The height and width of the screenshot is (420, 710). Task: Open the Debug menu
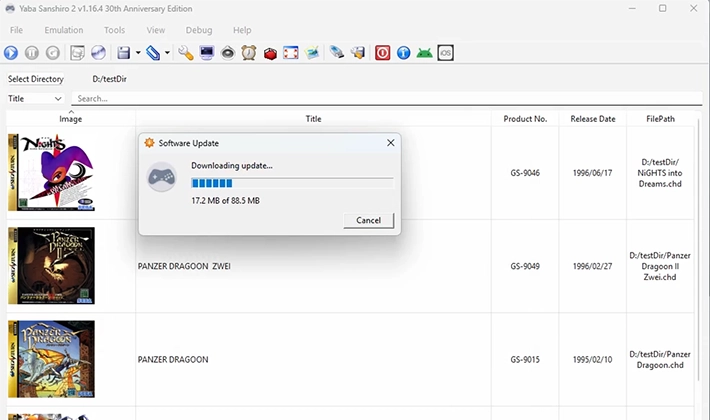(x=199, y=30)
